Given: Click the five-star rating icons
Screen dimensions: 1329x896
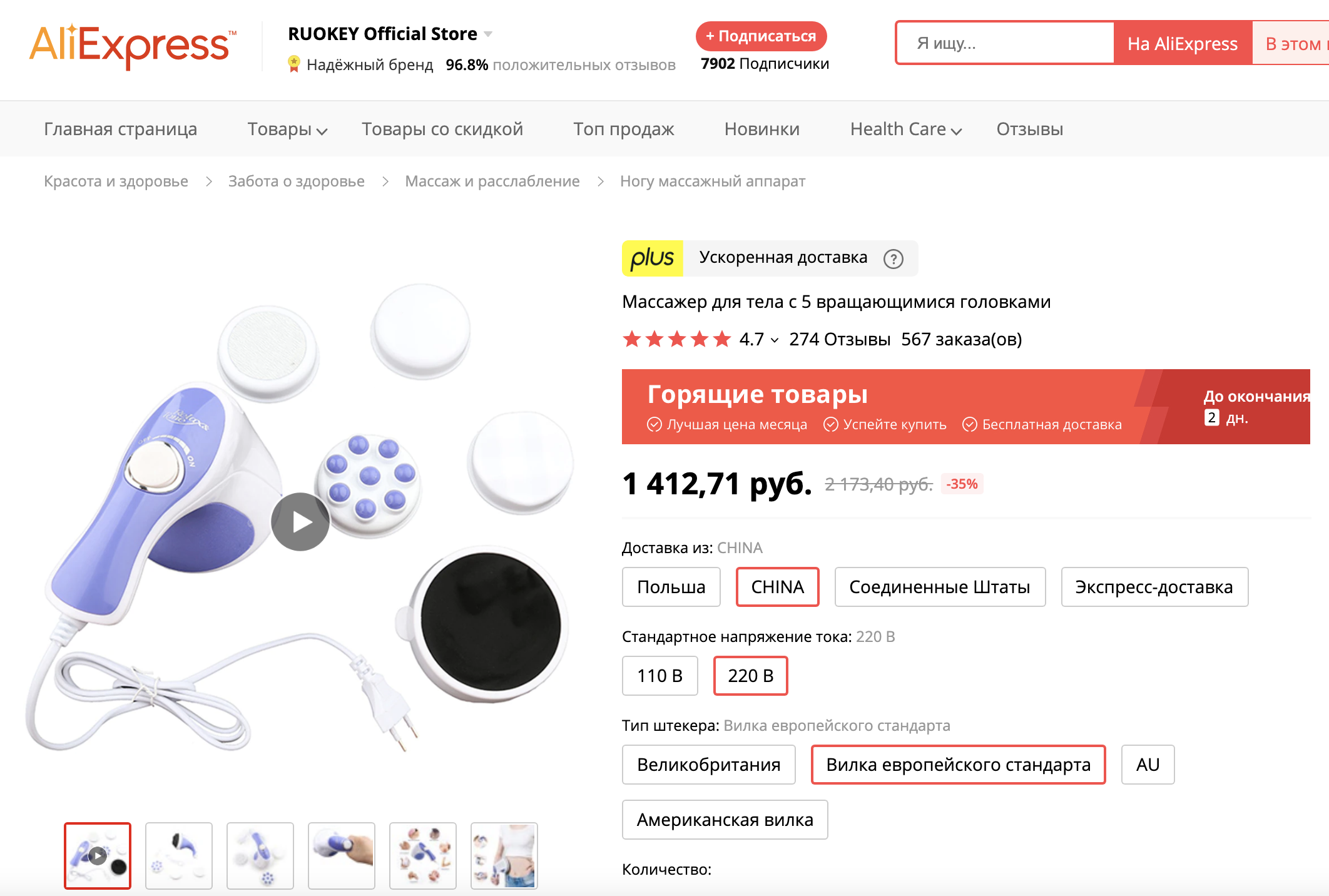Looking at the screenshot, I should [677, 339].
